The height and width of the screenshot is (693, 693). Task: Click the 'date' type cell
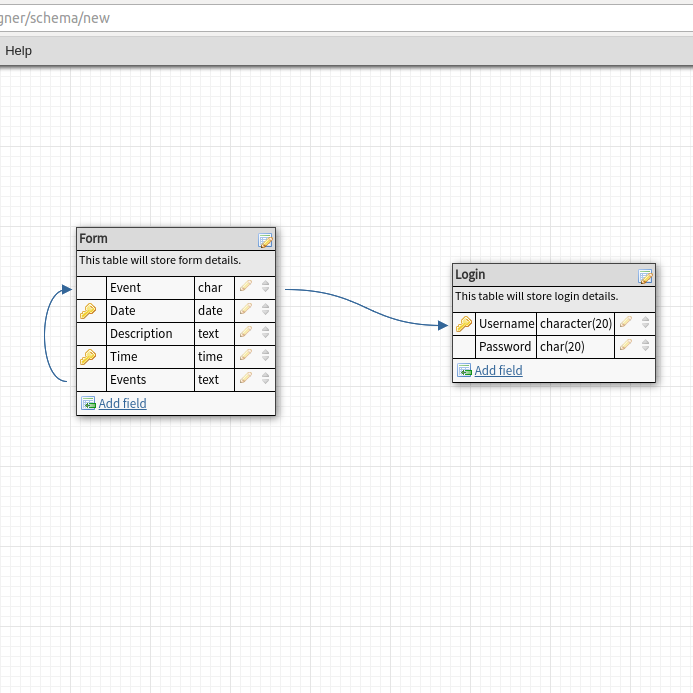point(214,311)
